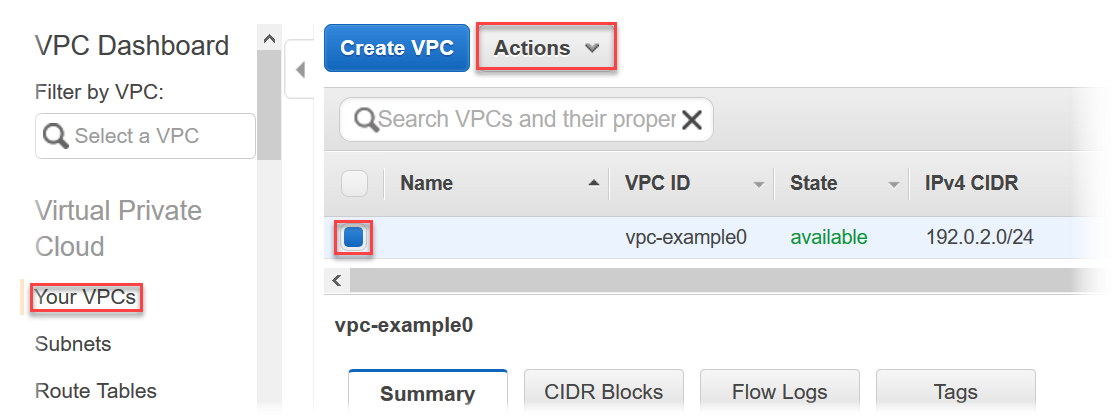This screenshot has width=1115, height=418.
Task: Click the horizontal scrollbar left arrow
Action: (337, 281)
